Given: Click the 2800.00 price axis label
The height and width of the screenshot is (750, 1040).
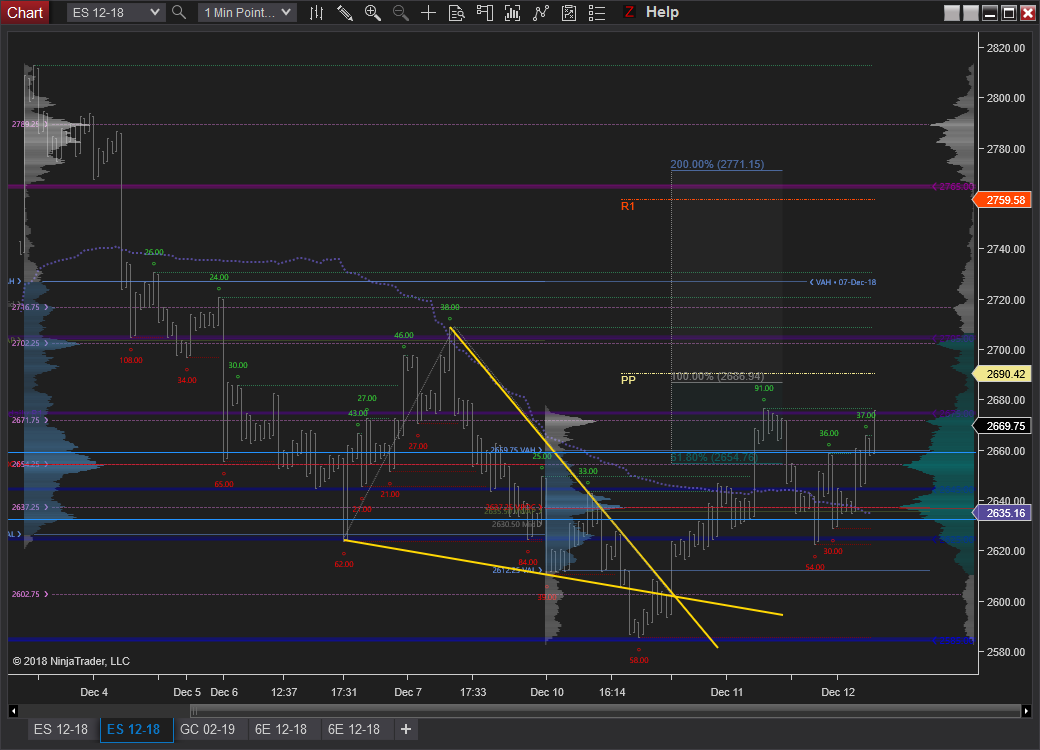Looking at the screenshot, I should pyautogui.click(x=1006, y=98).
